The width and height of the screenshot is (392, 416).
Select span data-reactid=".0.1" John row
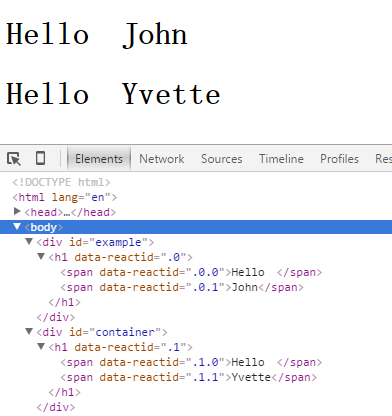coord(182,287)
